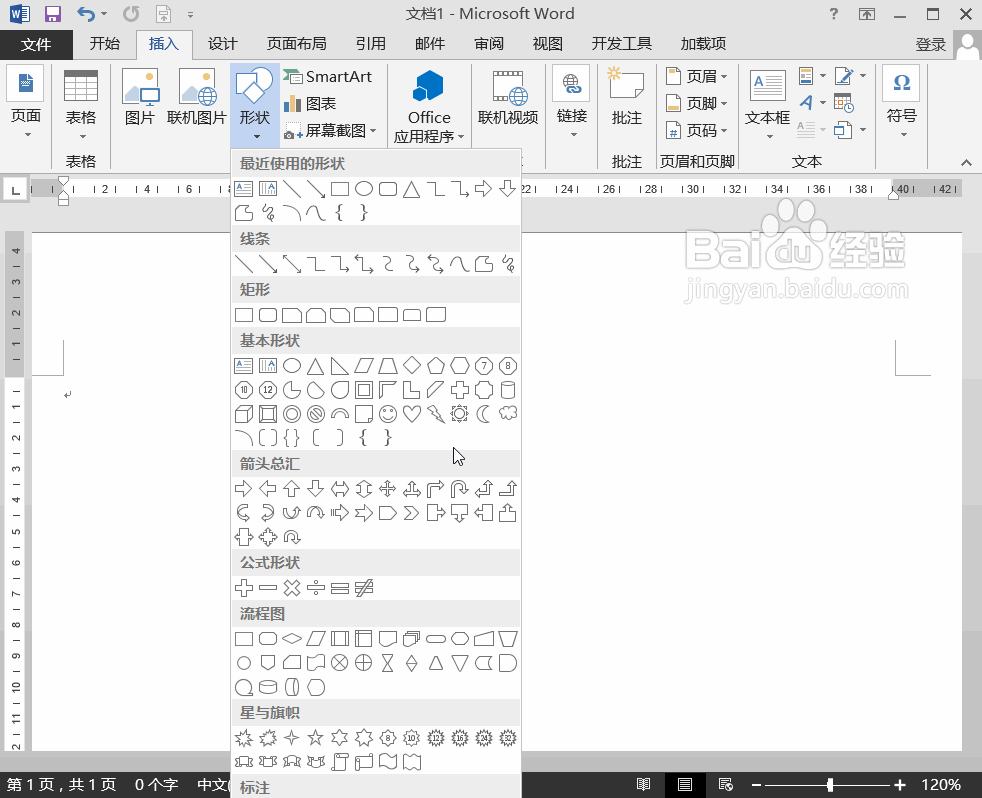Open the 开发工具 developer tab
The width and height of the screenshot is (982, 798).
coord(621,44)
